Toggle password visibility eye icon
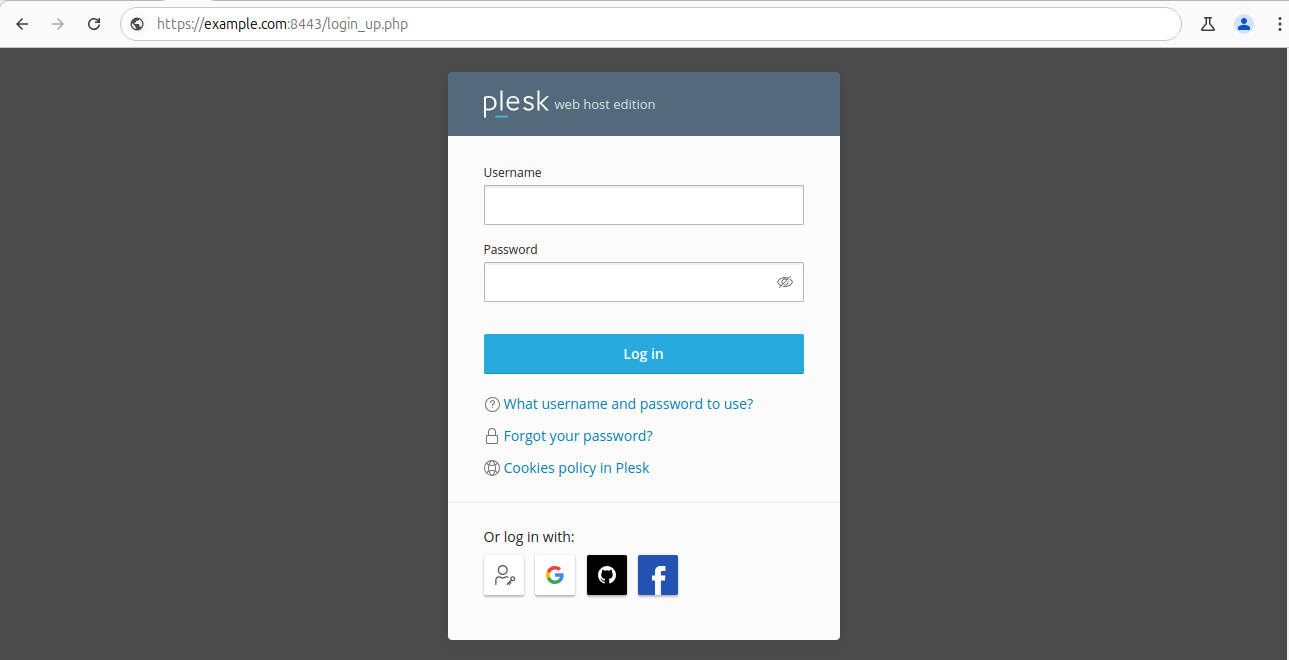 [x=785, y=282]
